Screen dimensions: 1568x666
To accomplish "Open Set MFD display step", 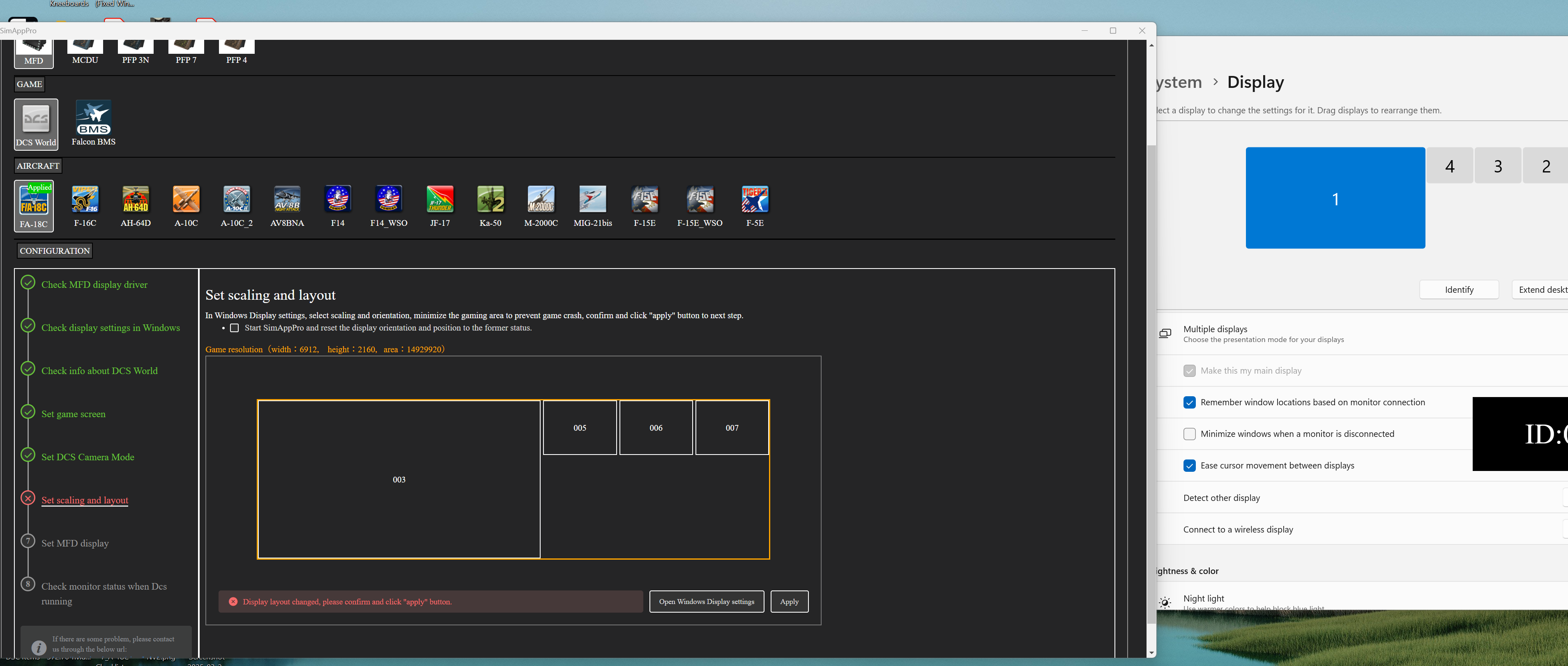I will pos(75,544).
